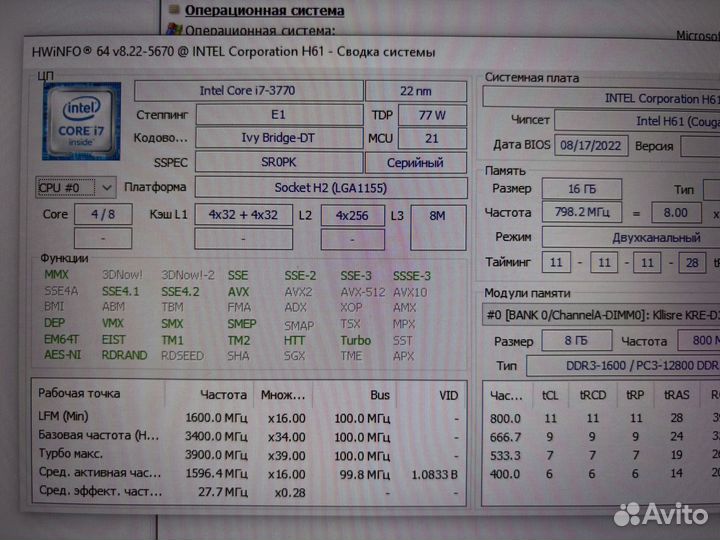
Task: Click the HWiNFO window title bar
Action: [x=372, y=52]
